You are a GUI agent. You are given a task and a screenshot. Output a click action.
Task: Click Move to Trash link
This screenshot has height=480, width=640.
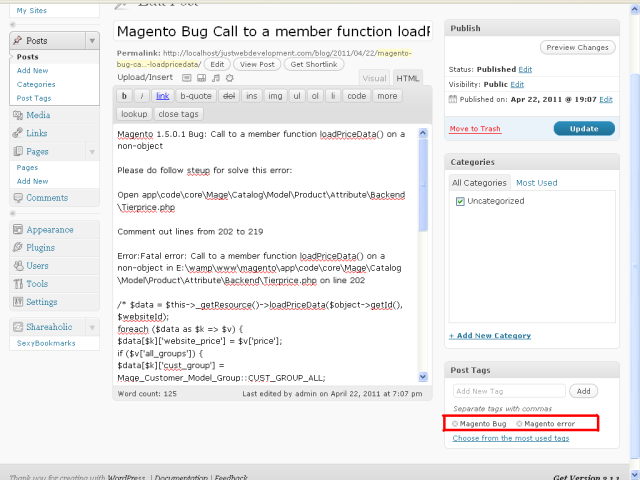[475, 129]
